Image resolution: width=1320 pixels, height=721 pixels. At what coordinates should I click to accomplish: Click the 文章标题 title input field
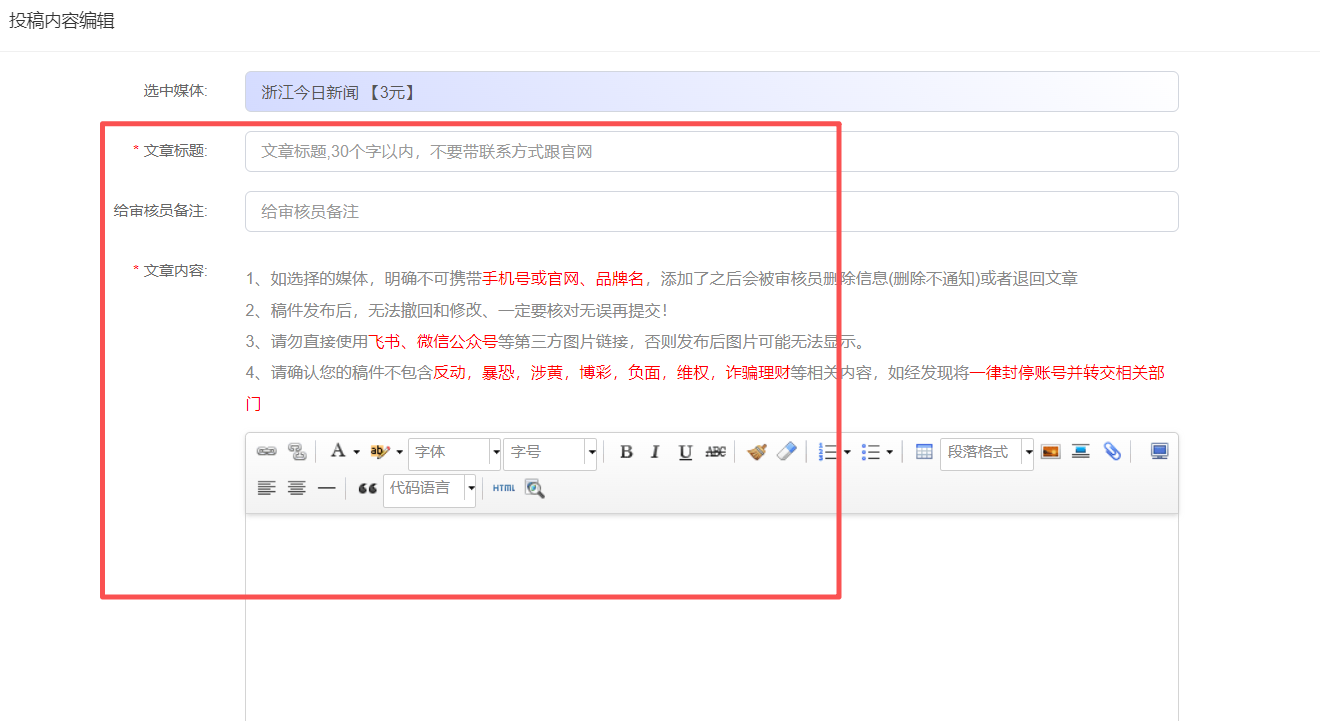710,152
